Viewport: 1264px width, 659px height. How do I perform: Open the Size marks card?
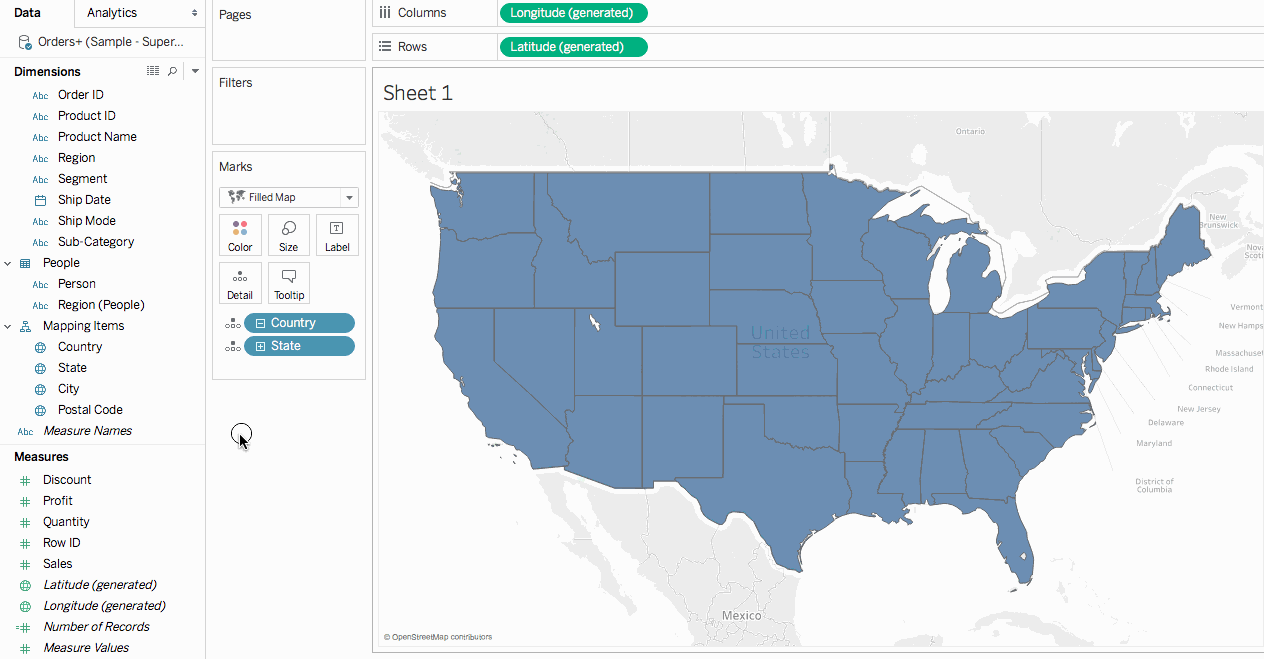point(288,235)
